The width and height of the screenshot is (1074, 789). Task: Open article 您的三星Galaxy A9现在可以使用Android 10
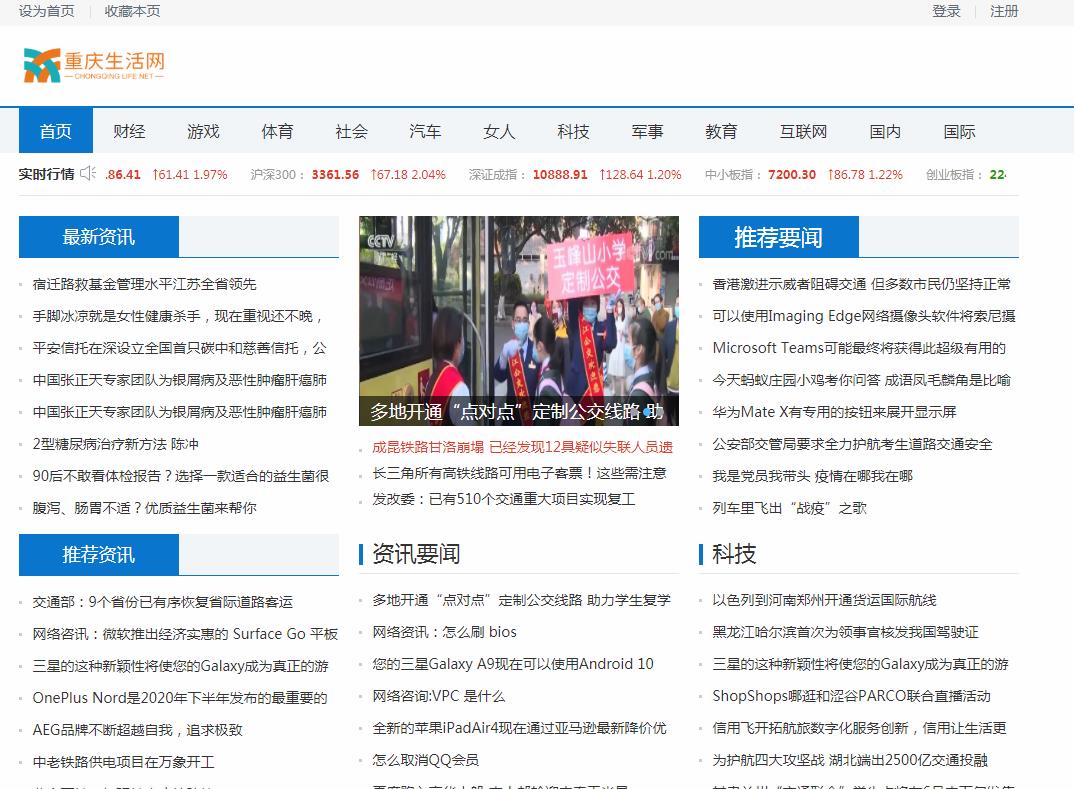pyautogui.click(x=513, y=664)
